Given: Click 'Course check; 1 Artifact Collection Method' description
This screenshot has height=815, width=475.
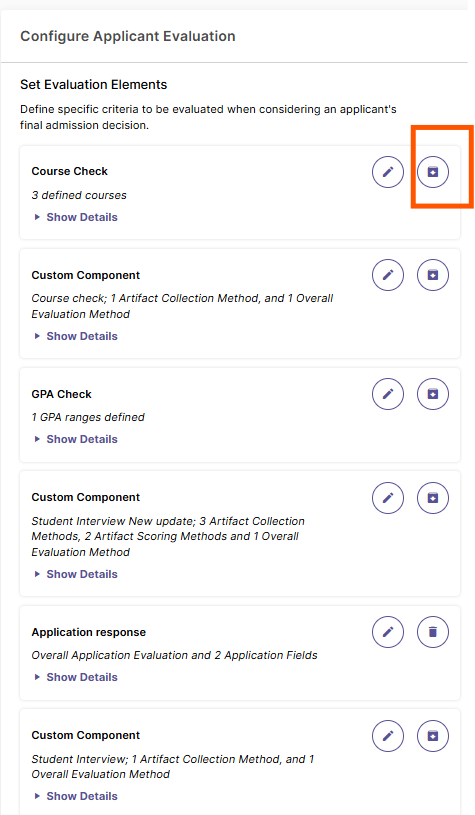Looking at the screenshot, I should [x=182, y=306].
